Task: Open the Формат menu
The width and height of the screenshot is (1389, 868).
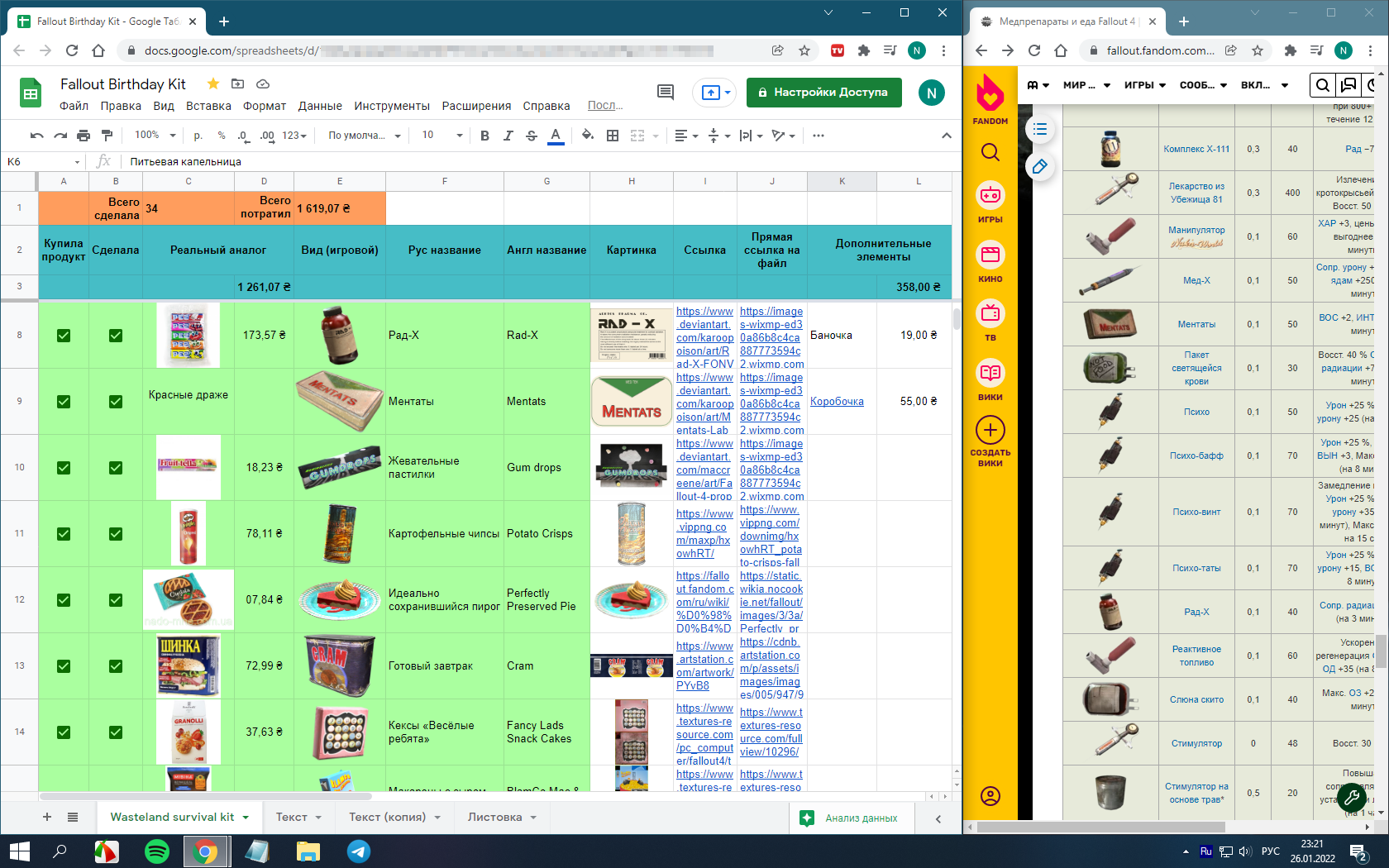Action: [265, 106]
